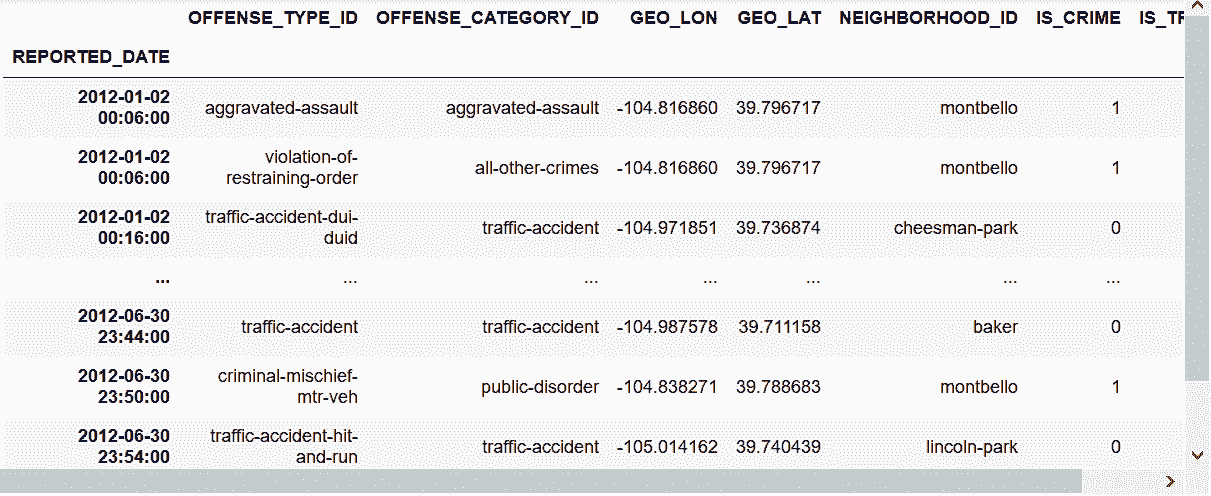Select the lincoln-park neighborhood cell
The width and height of the screenshot is (1211, 496).
971,447
